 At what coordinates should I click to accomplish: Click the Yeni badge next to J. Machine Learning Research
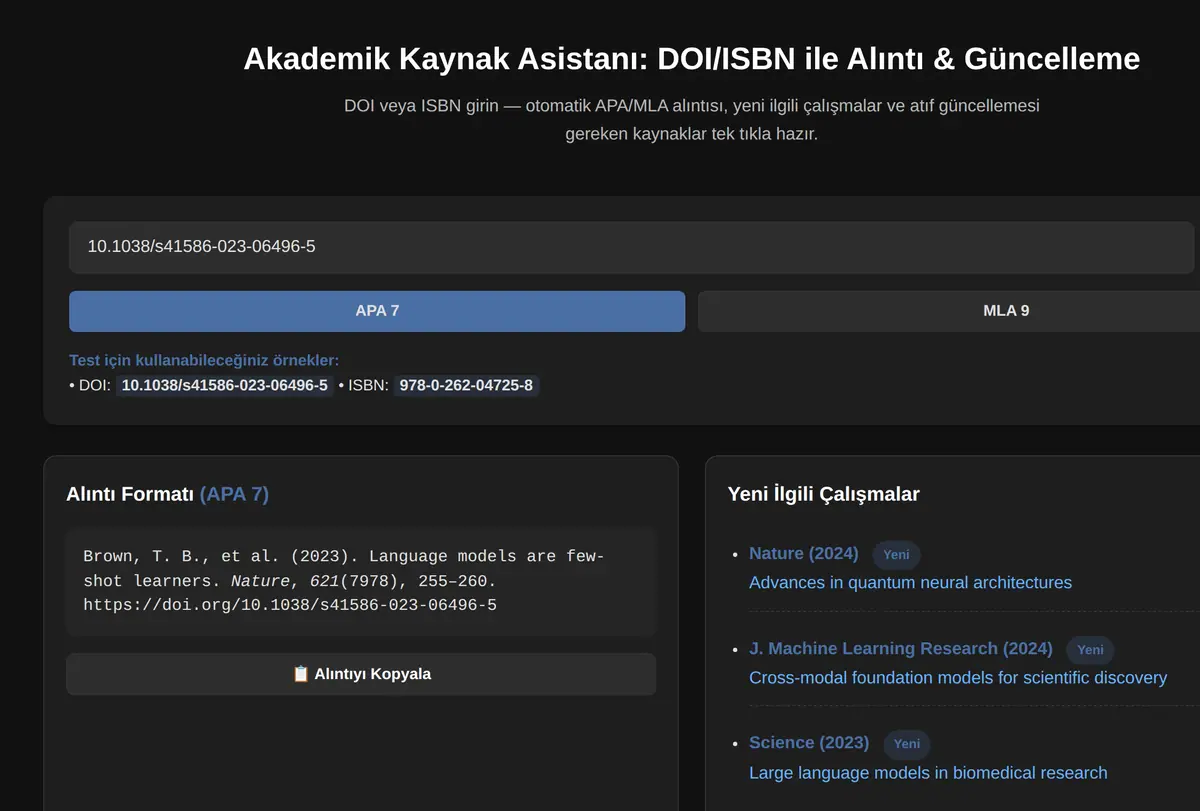[1090, 650]
